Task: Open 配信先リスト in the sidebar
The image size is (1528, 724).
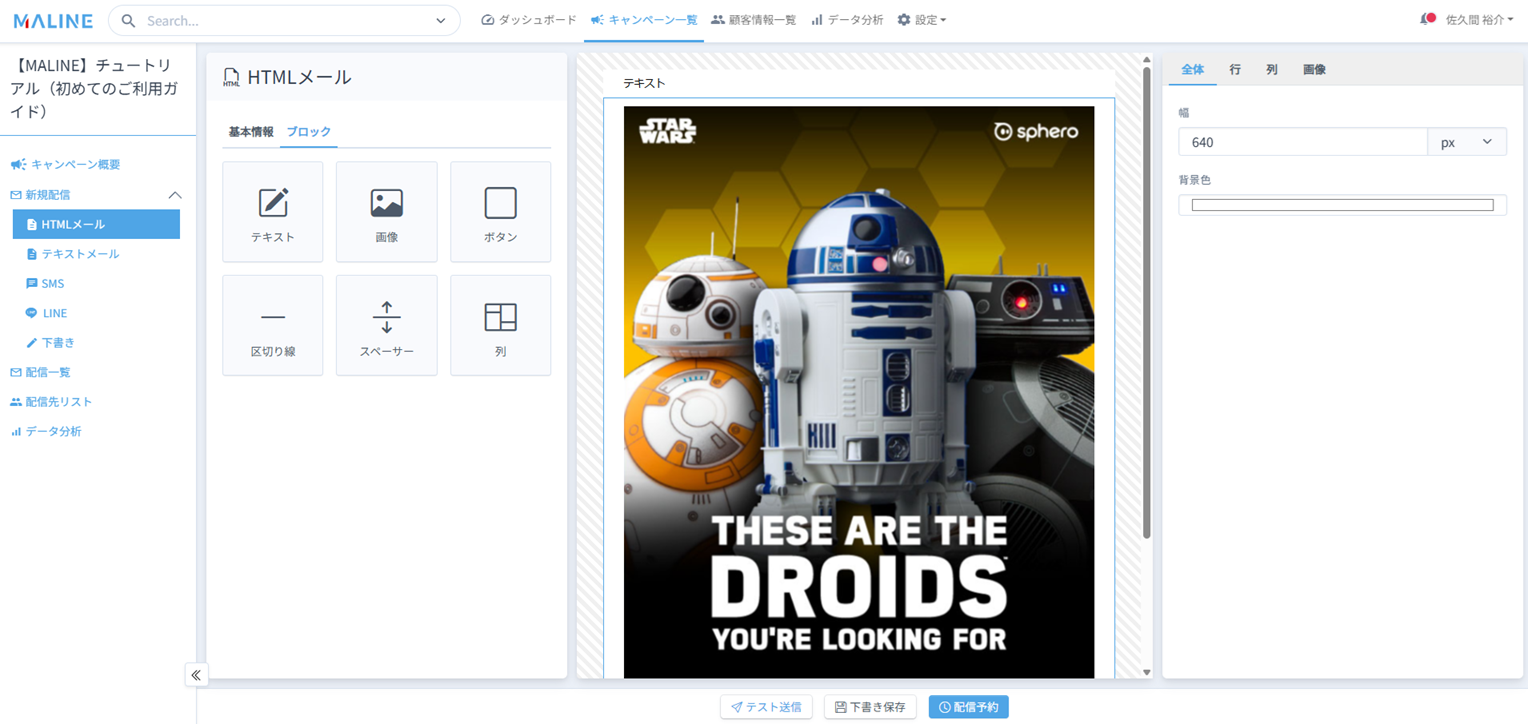Action: tap(51, 402)
